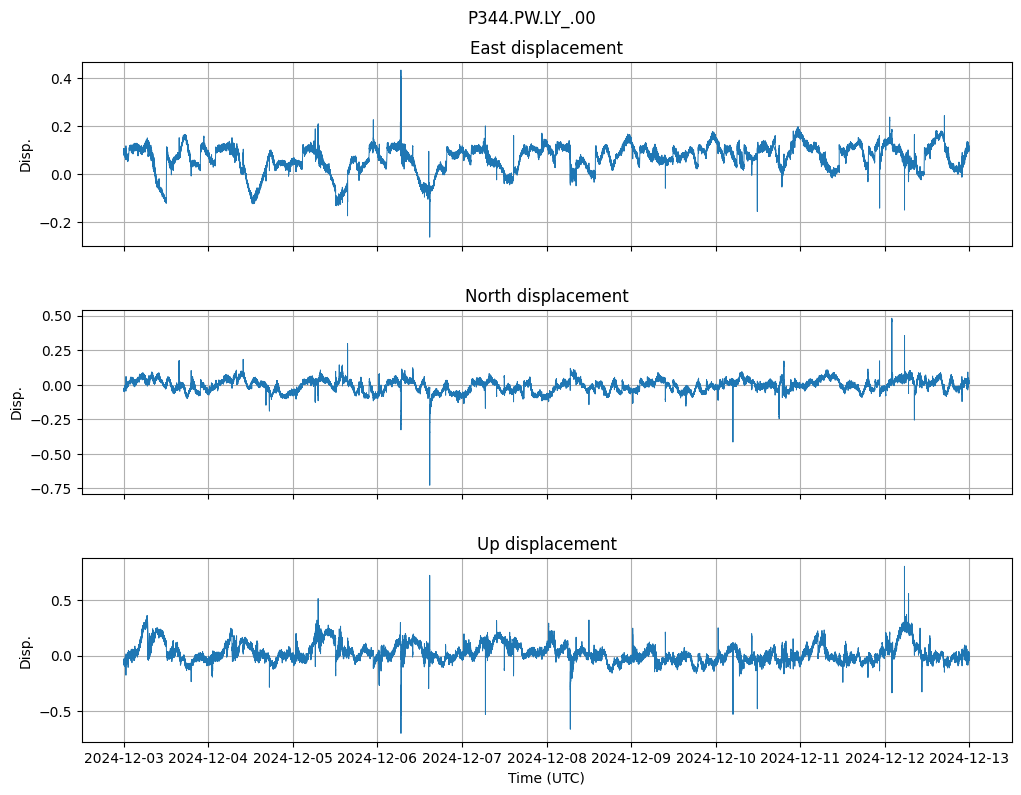The height and width of the screenshot is (795, 1021).
Task: Select the 2024-12-06 date tick label
Action: point(377,759)
